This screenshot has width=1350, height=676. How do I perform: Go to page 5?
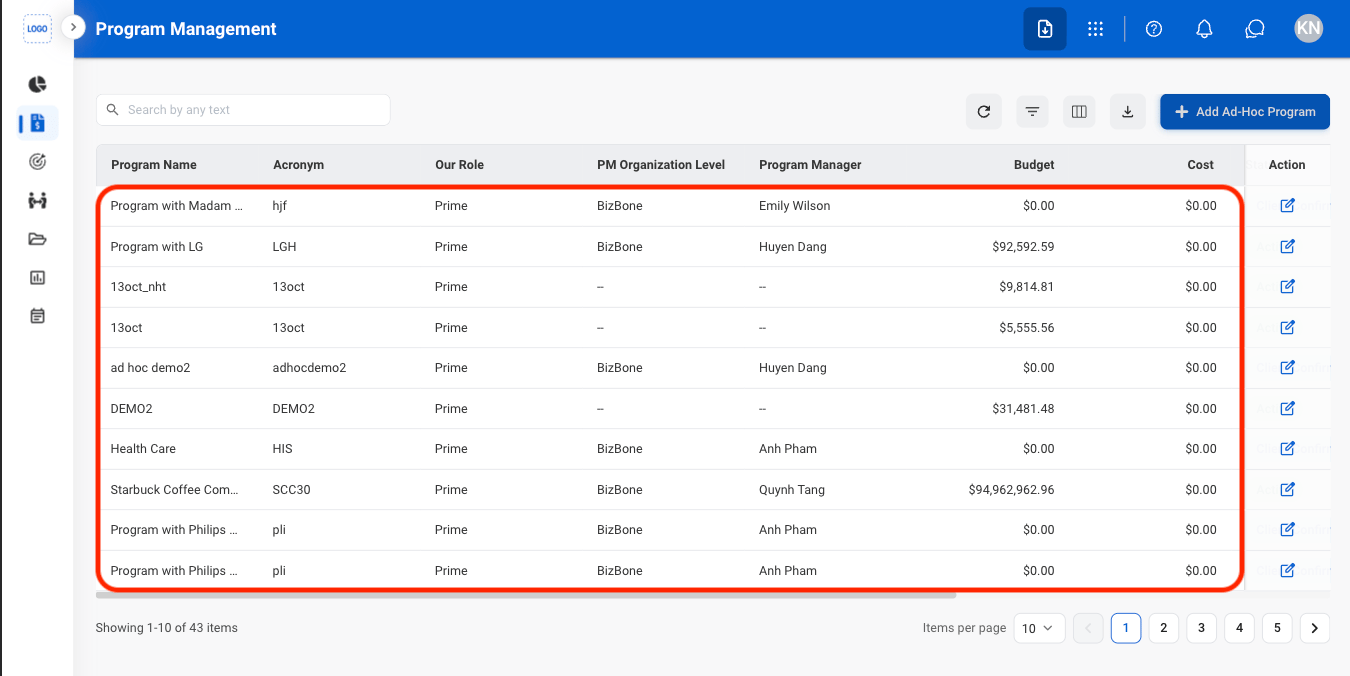coord(1277,628)
